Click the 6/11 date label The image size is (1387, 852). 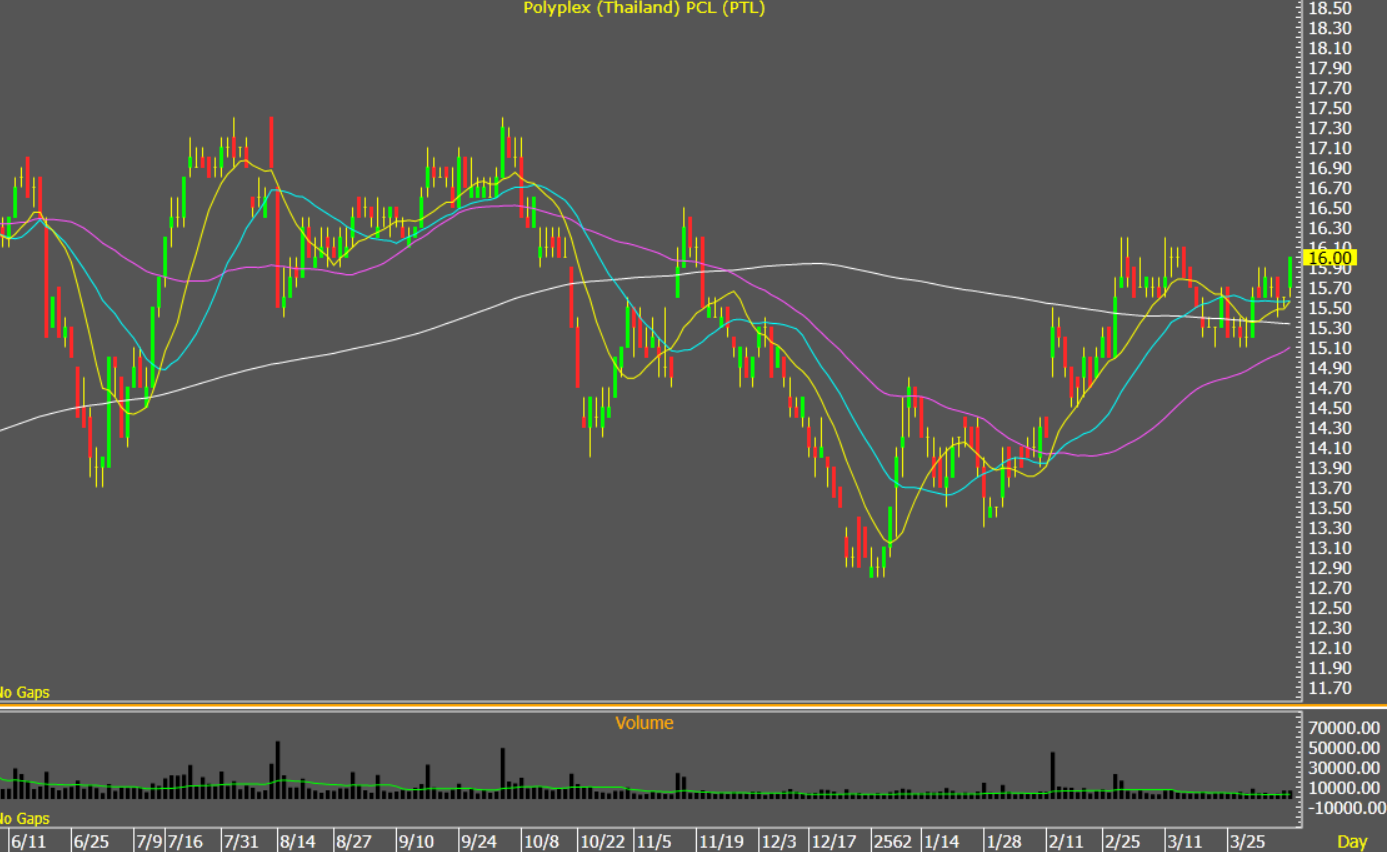click(29, 840)
